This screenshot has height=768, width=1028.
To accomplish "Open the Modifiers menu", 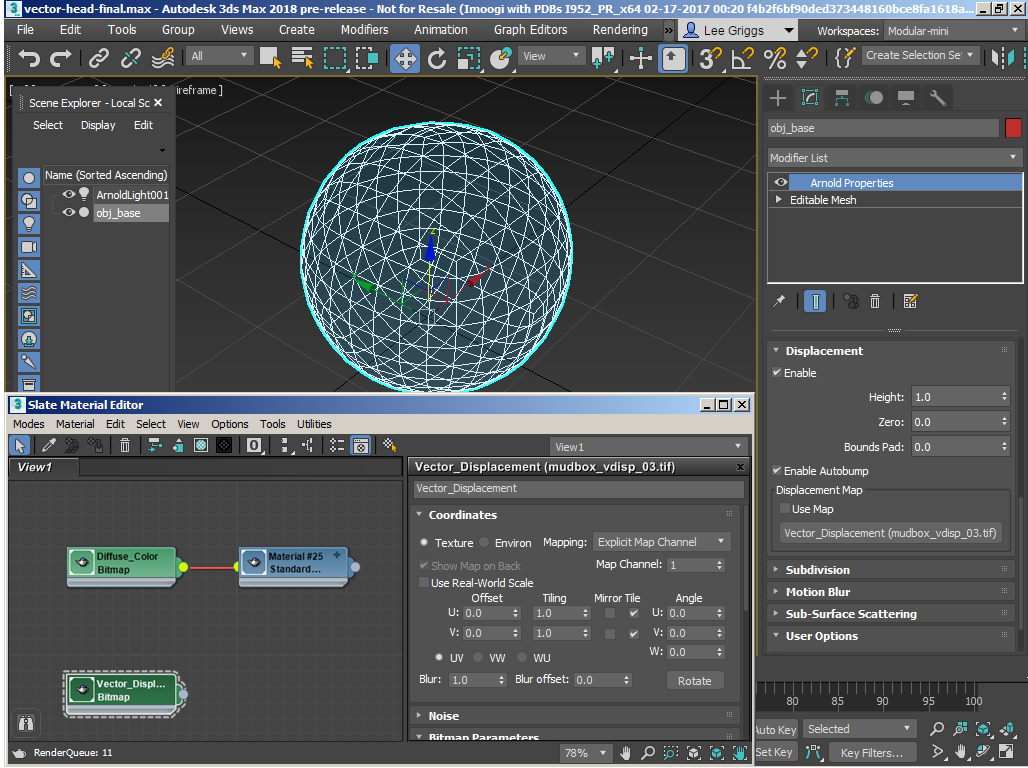I will 364,29.
